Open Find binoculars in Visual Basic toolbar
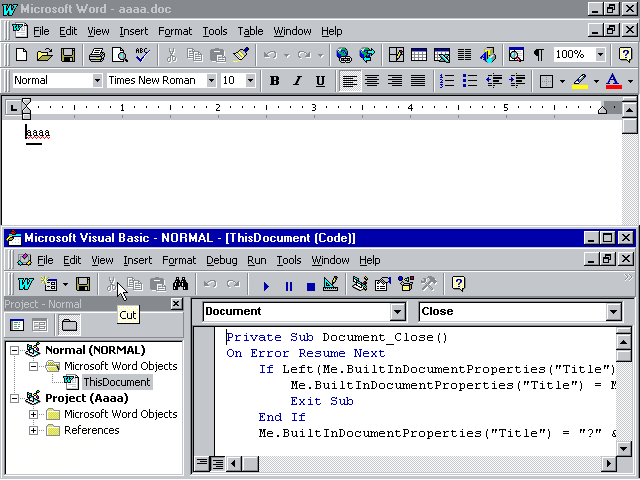This screenshot has height=480, width=640. click(180, 284)
